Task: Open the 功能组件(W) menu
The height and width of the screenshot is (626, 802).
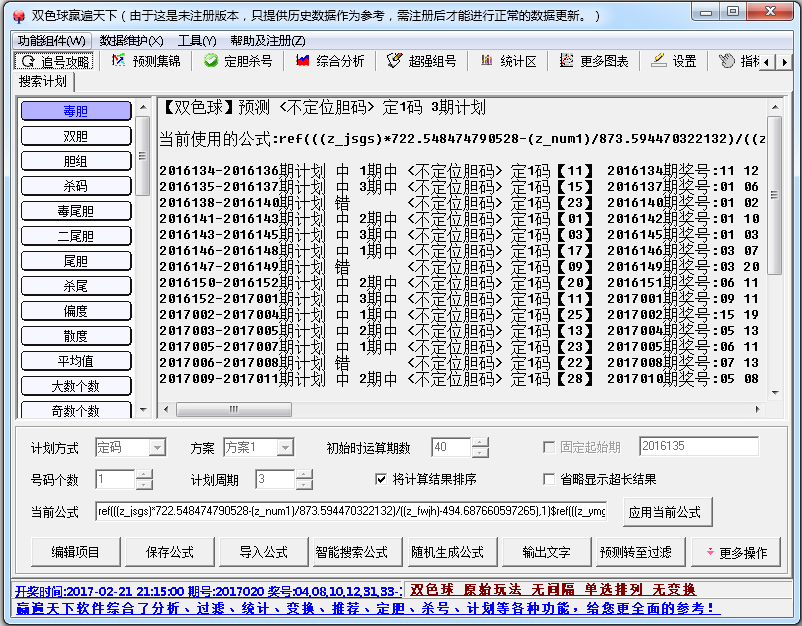Action: tap(52, 40)
